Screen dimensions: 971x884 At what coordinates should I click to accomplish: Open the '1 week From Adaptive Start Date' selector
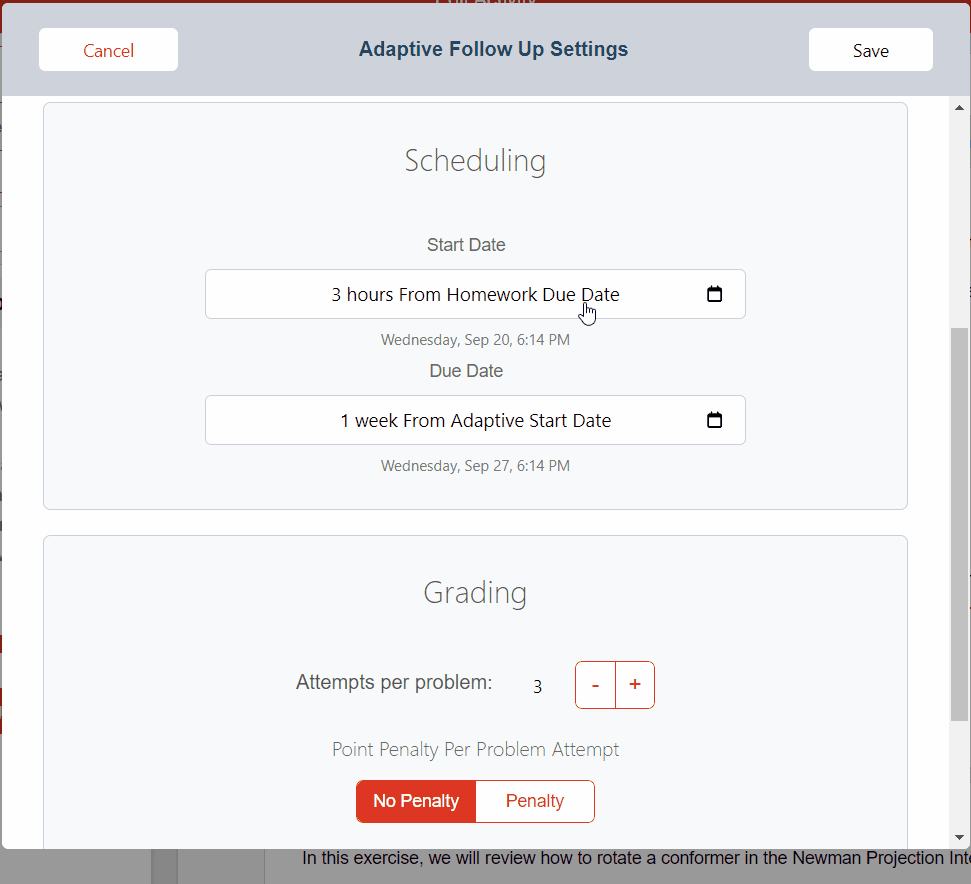475,420
